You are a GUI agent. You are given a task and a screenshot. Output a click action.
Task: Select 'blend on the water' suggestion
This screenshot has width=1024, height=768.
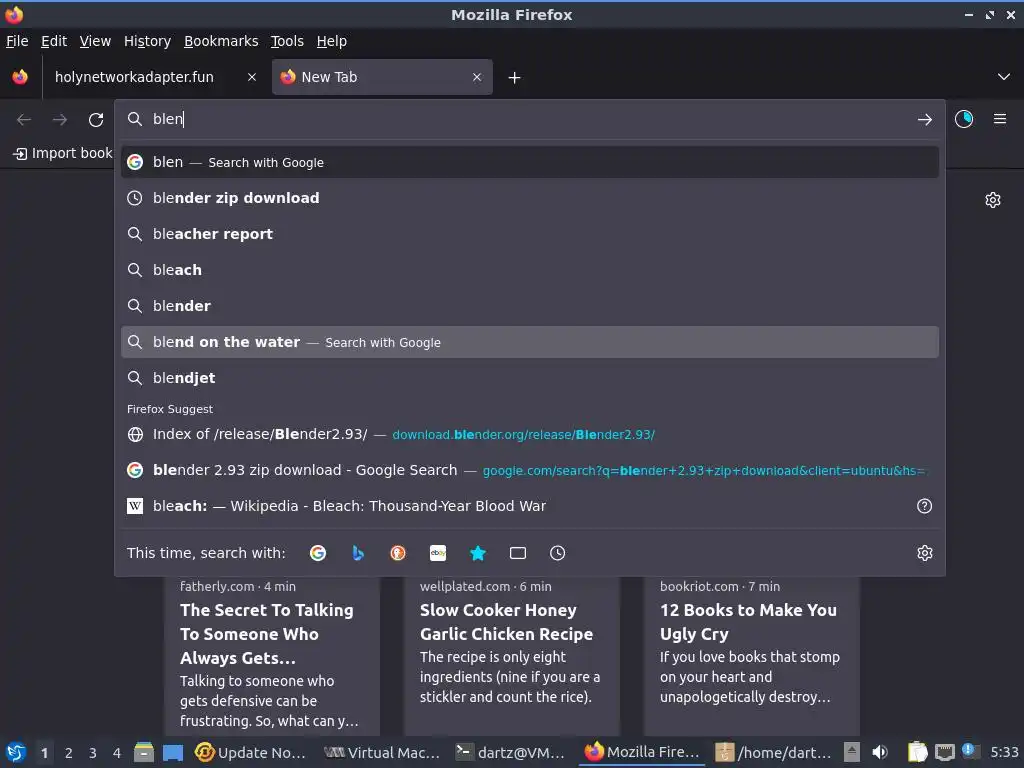[530, 342]
